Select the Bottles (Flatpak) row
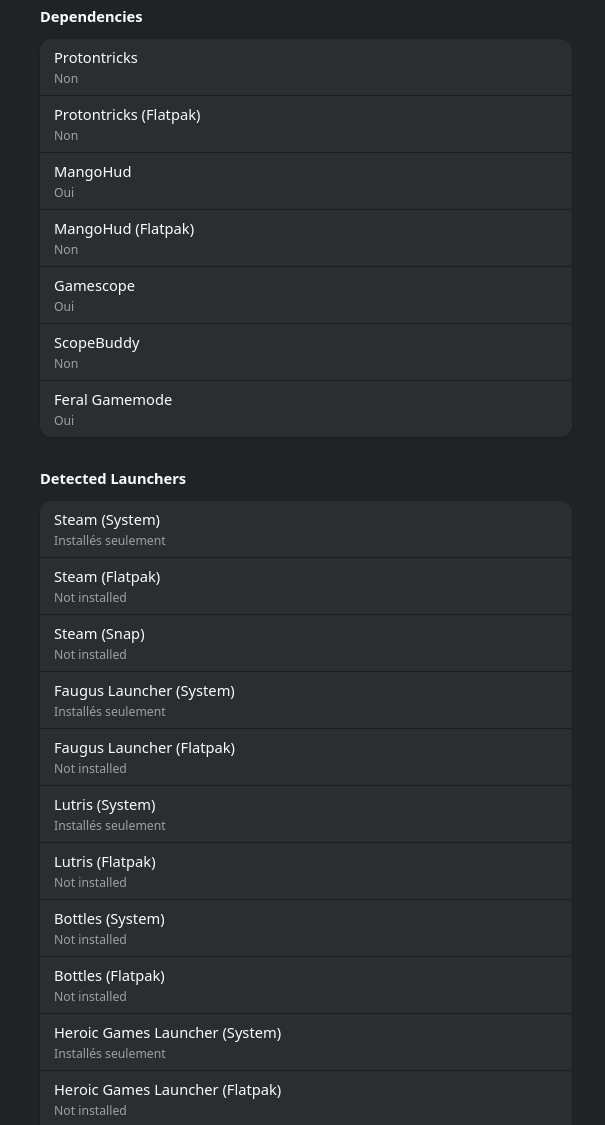 (x=306, y=985)
